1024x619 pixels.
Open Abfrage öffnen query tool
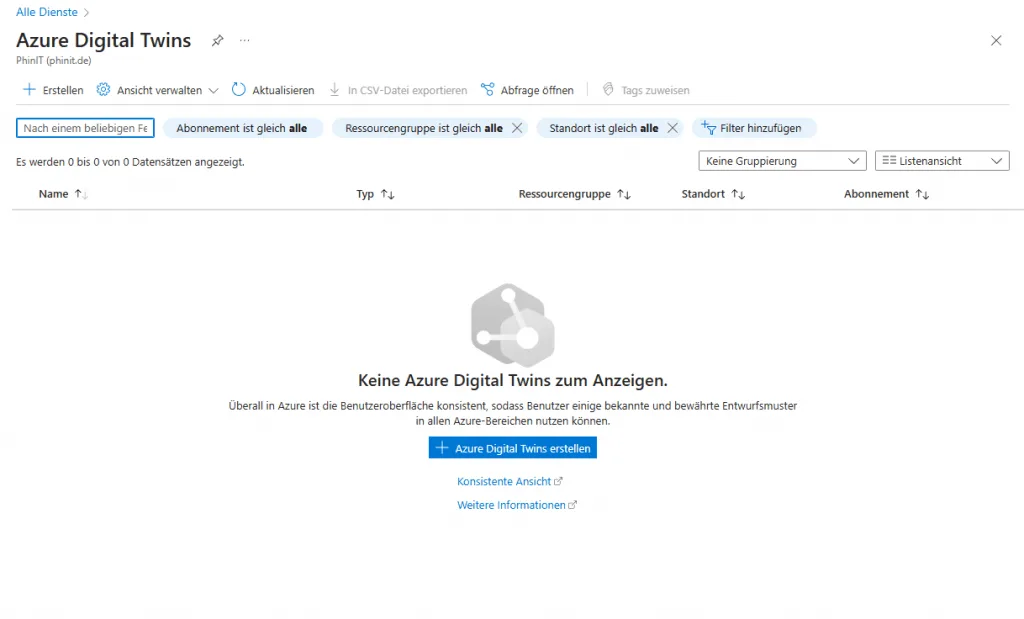pyautogui.click(x=527, y=90)
